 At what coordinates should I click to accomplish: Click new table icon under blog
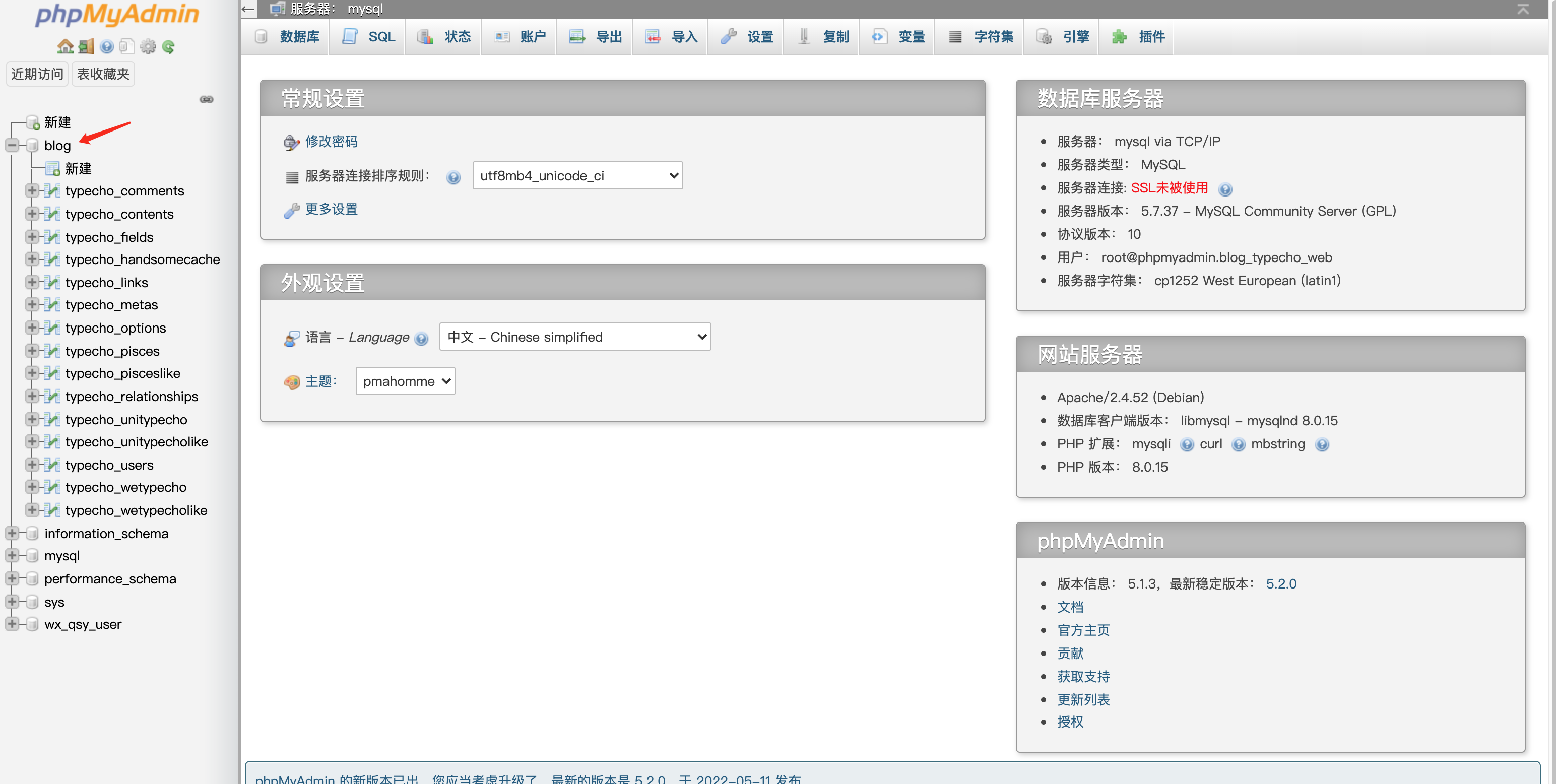coord(52,168)
